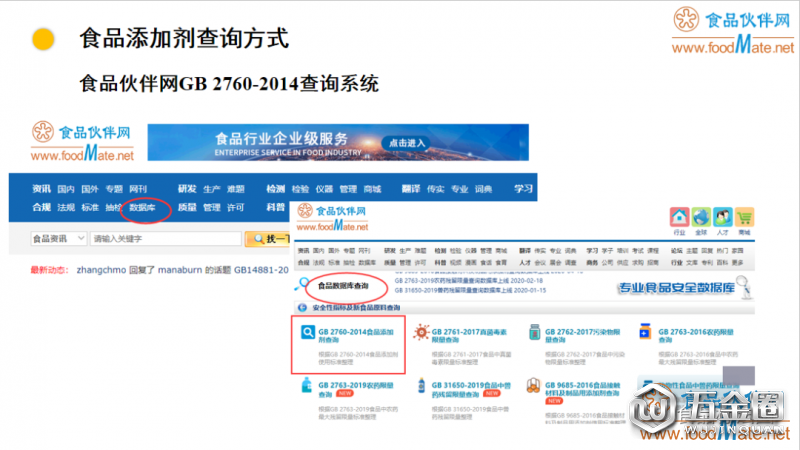
Task: Open 专题 in the large blue navigation bar
Action: click(114, 189)
